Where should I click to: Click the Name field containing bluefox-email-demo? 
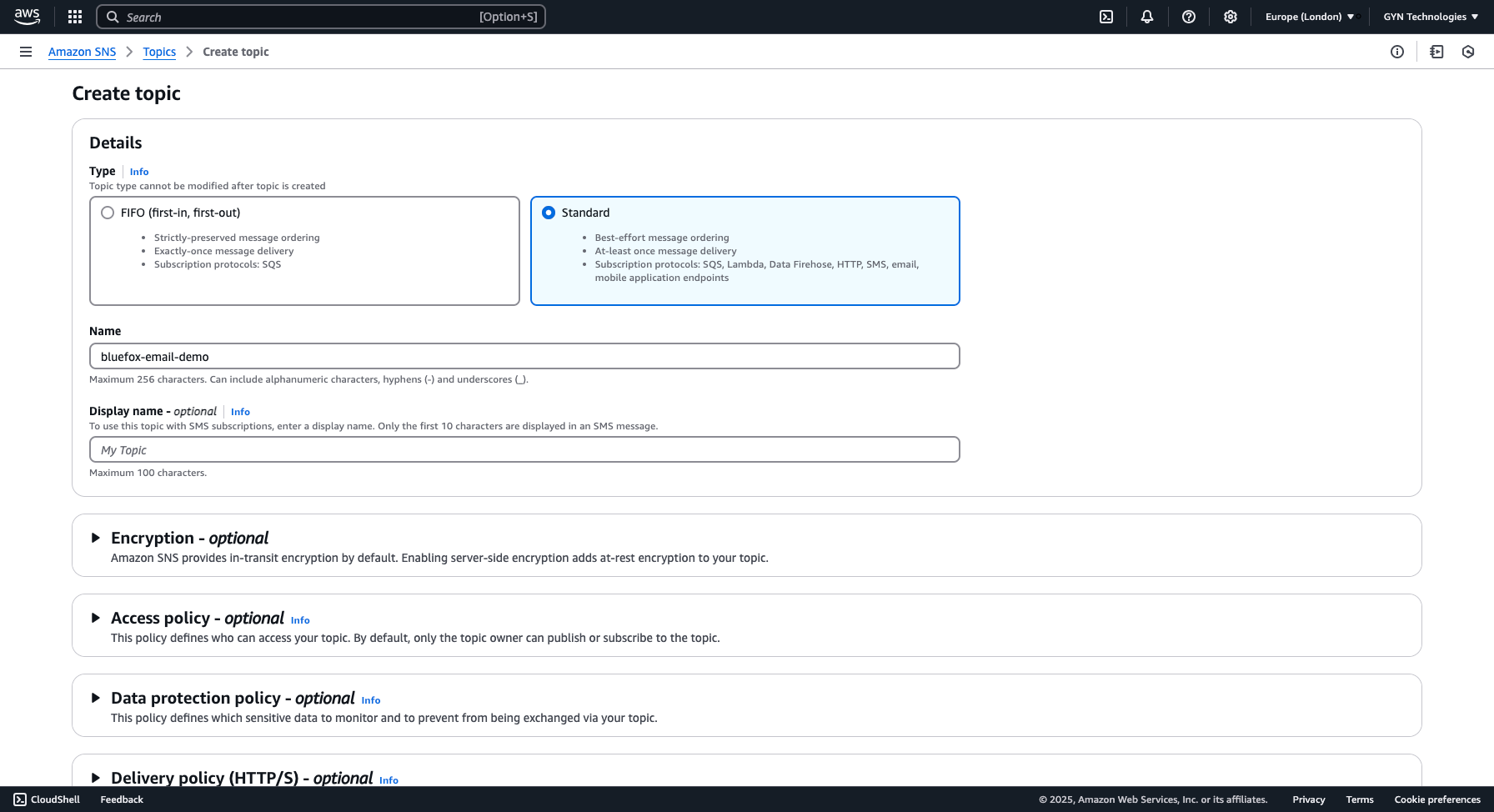click(524, 357)
